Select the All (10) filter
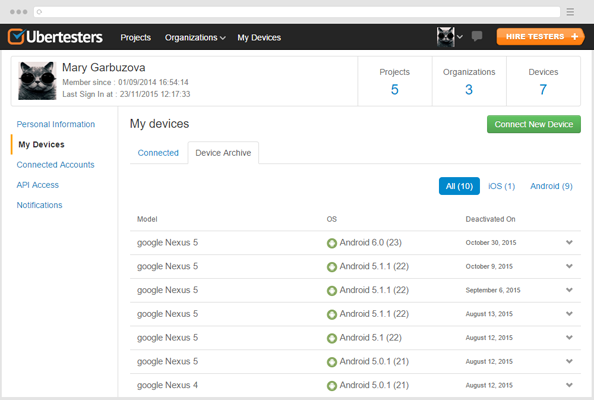Viewport: 594px width, 400px height. pos(459,186)
